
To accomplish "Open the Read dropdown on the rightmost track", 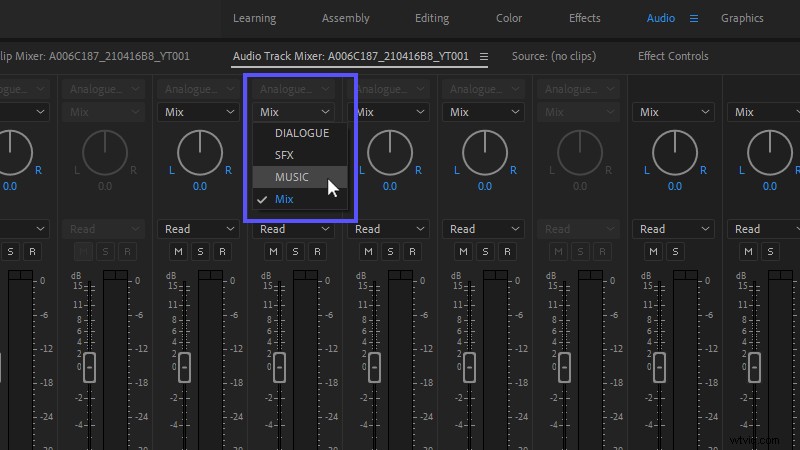I will point(764,229).
